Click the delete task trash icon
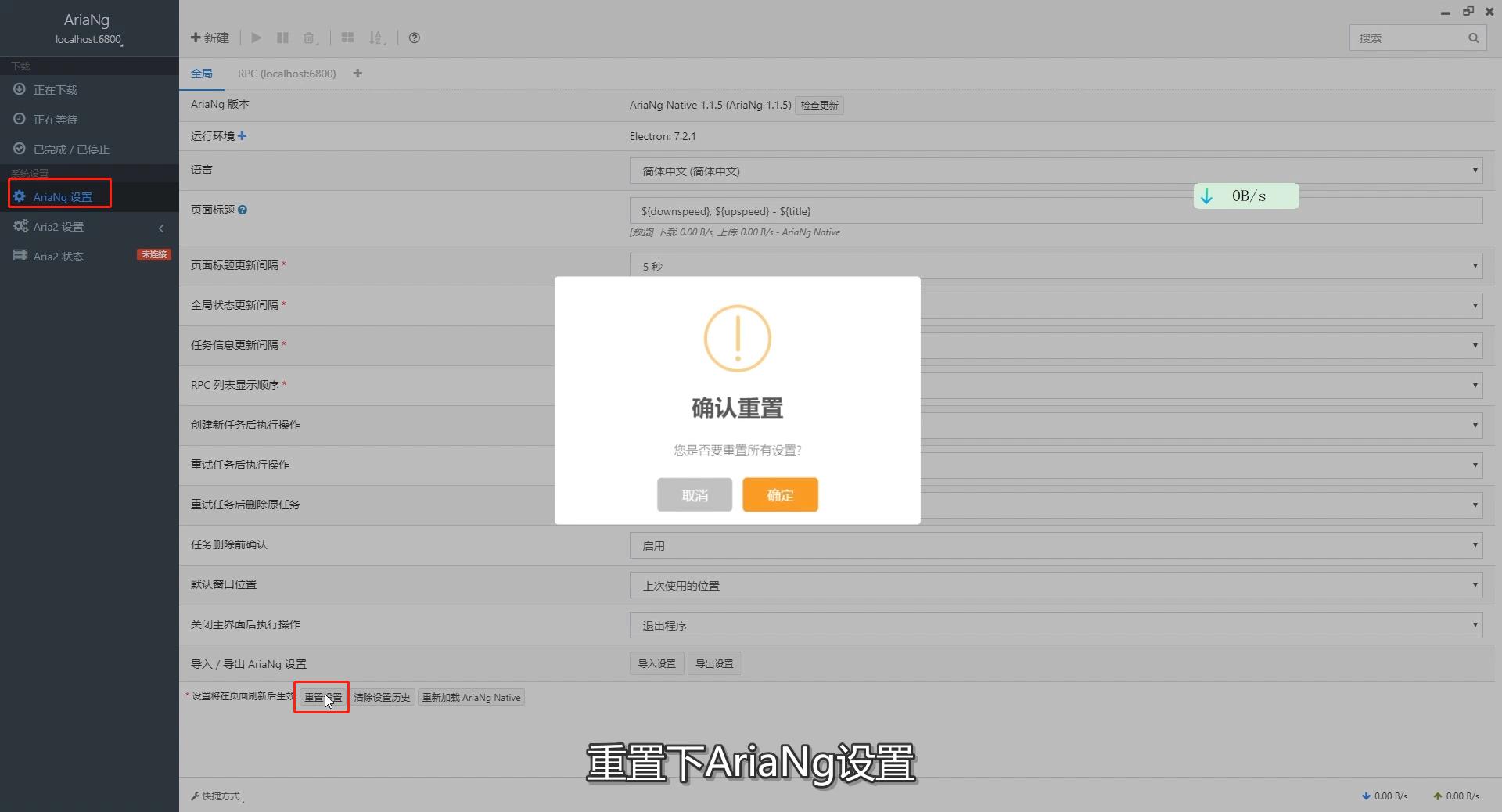The width and height of the screenshot is (1502, 812). [309, 38]
